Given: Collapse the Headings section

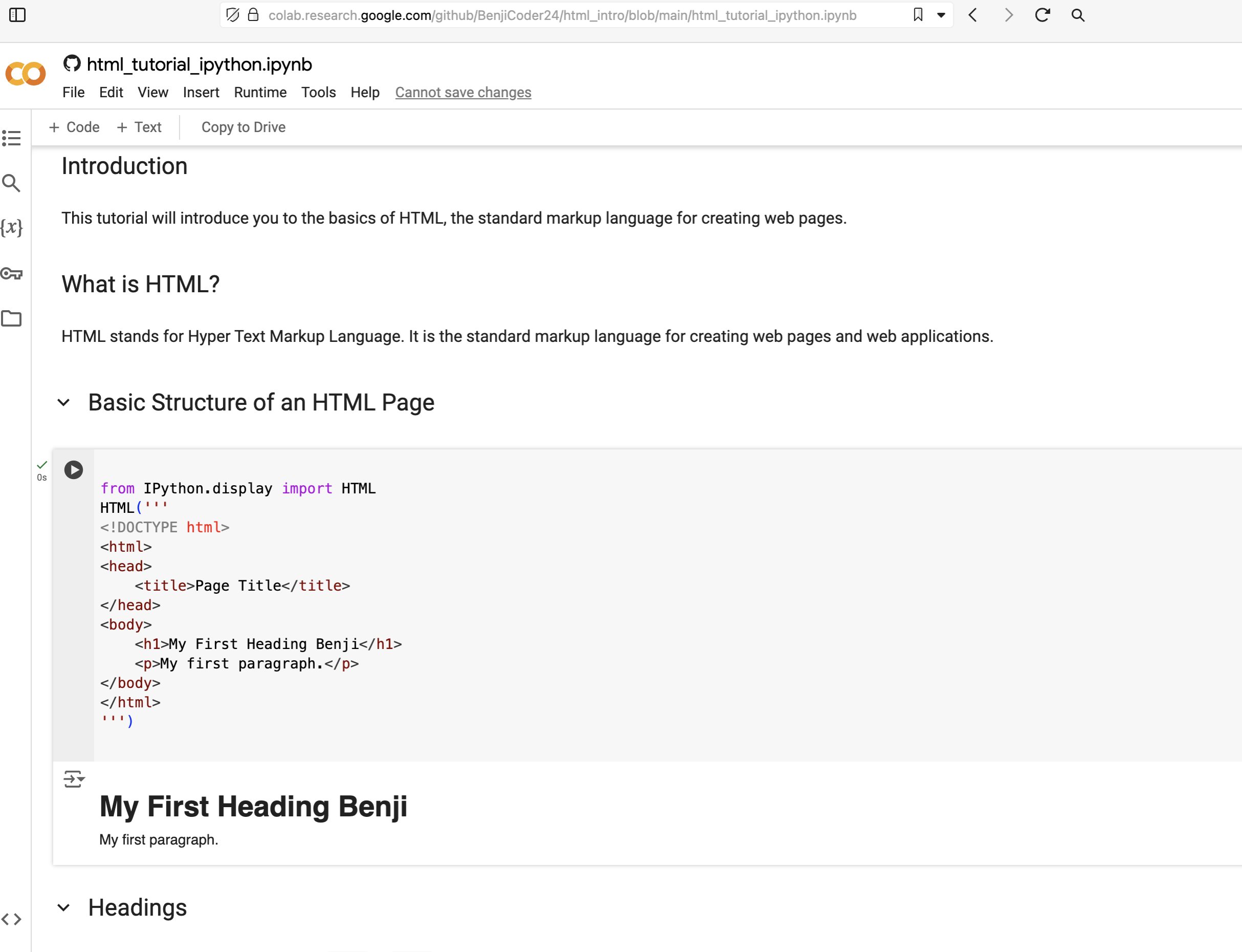Looking at the screenshot, I should pyautogui.click(x=64, y=907).
